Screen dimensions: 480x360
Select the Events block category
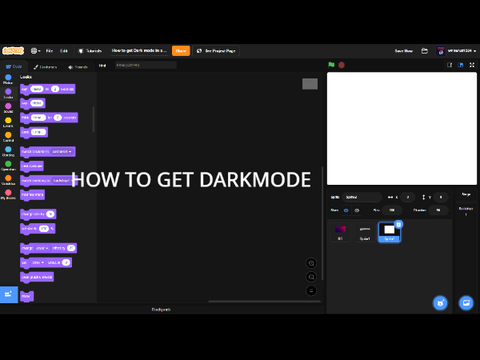click(8, 122)
